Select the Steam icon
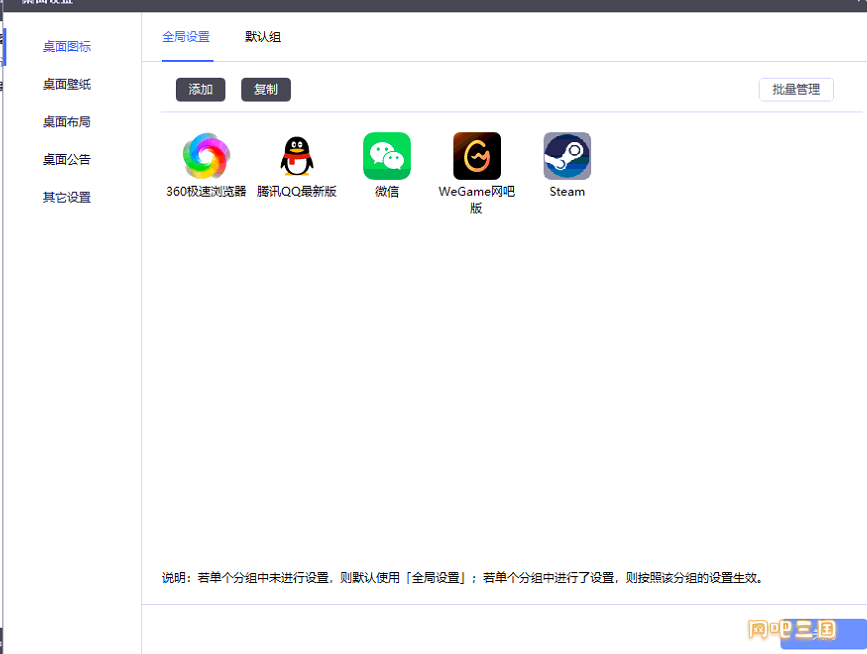Image resolution: width=867 pixels, height=654 pixels. point(567,156)
